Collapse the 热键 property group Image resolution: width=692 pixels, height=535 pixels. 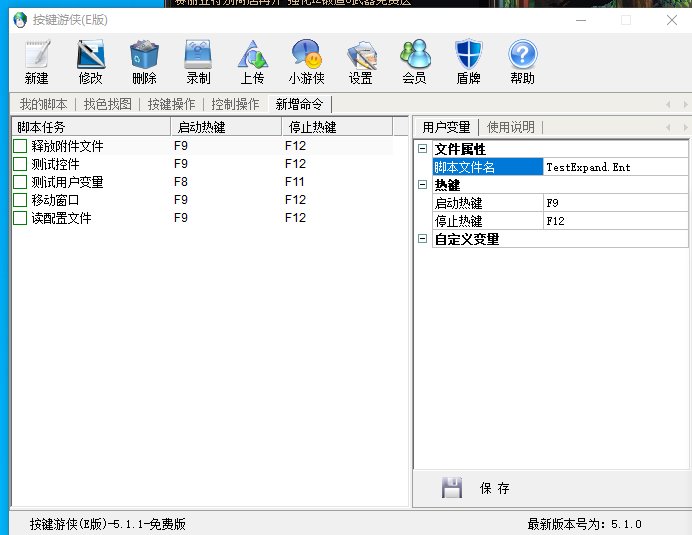click(422, 185)
